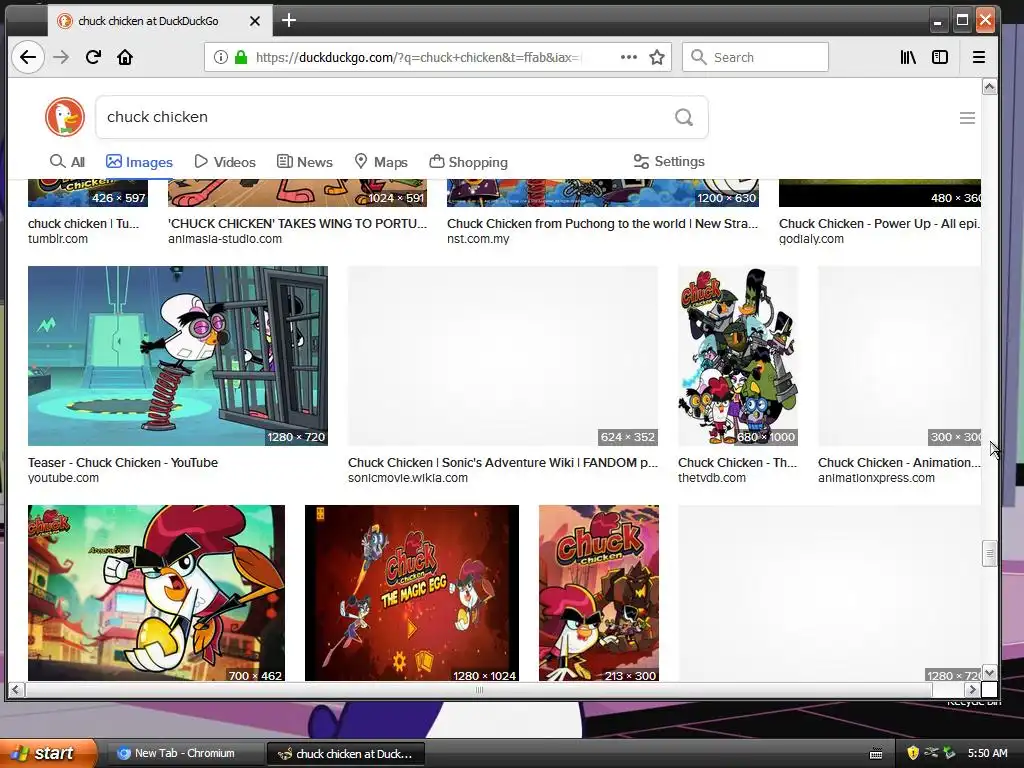Open the News tab

click(x=305, y=162)
